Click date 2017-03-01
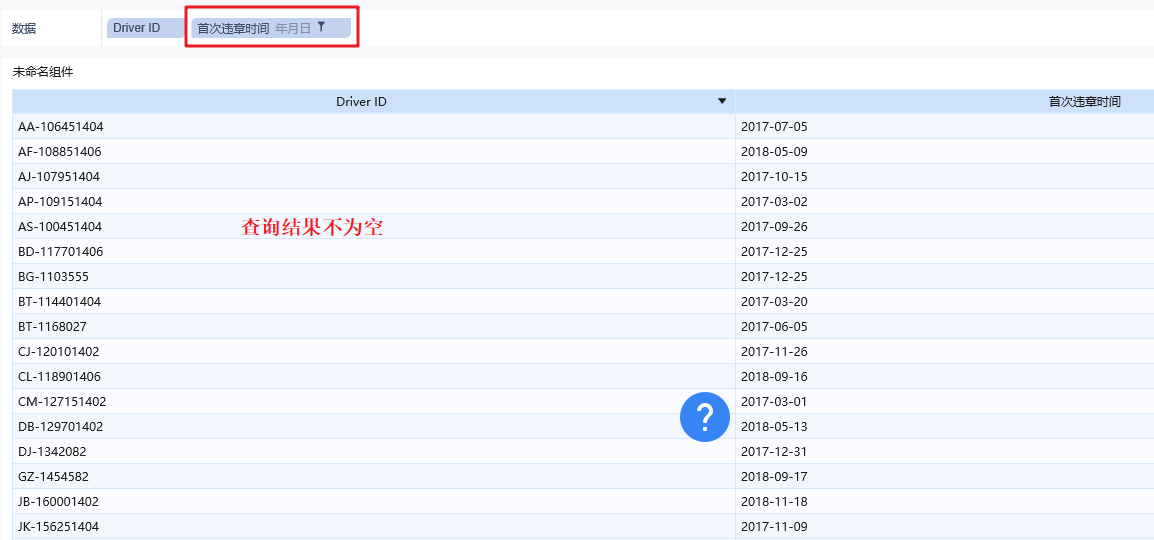Image resolution: width=1154 pixels, height=540 pixels. [x=774, y=402]
